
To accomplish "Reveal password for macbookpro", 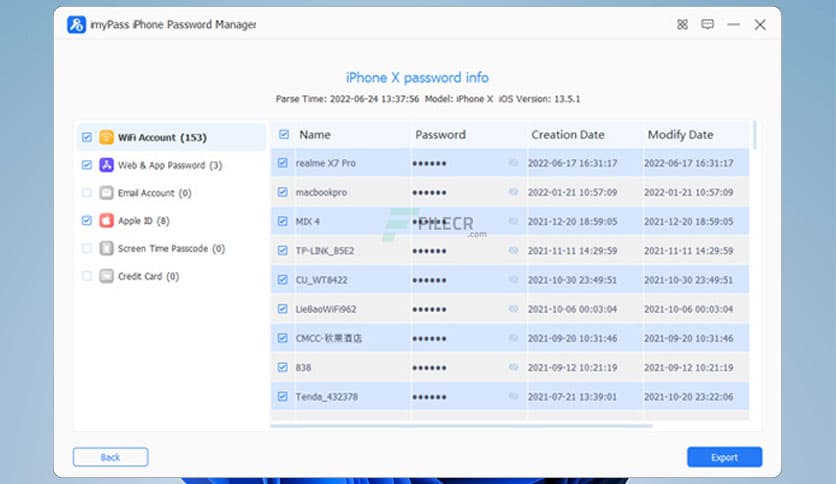I will pos(513,192).
